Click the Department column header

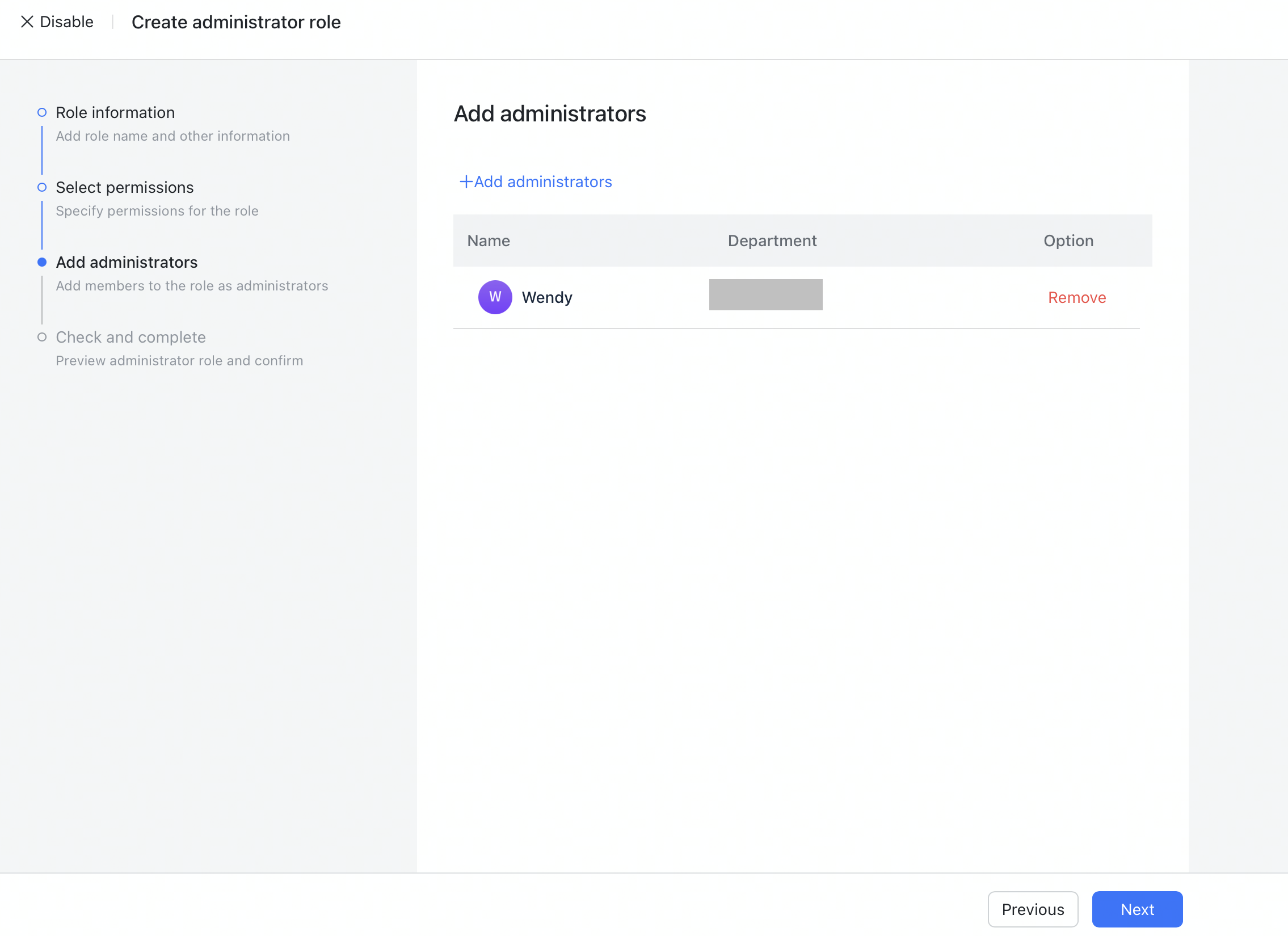(x=772, y=241)
